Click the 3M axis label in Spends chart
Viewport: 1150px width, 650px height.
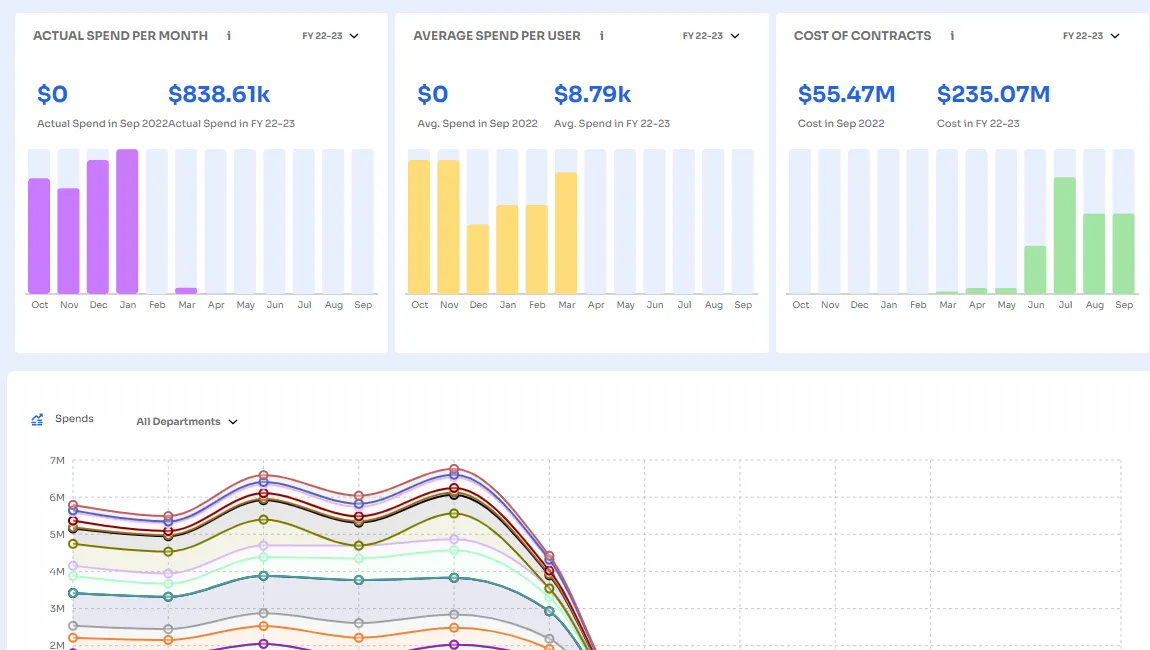[57, 608]
